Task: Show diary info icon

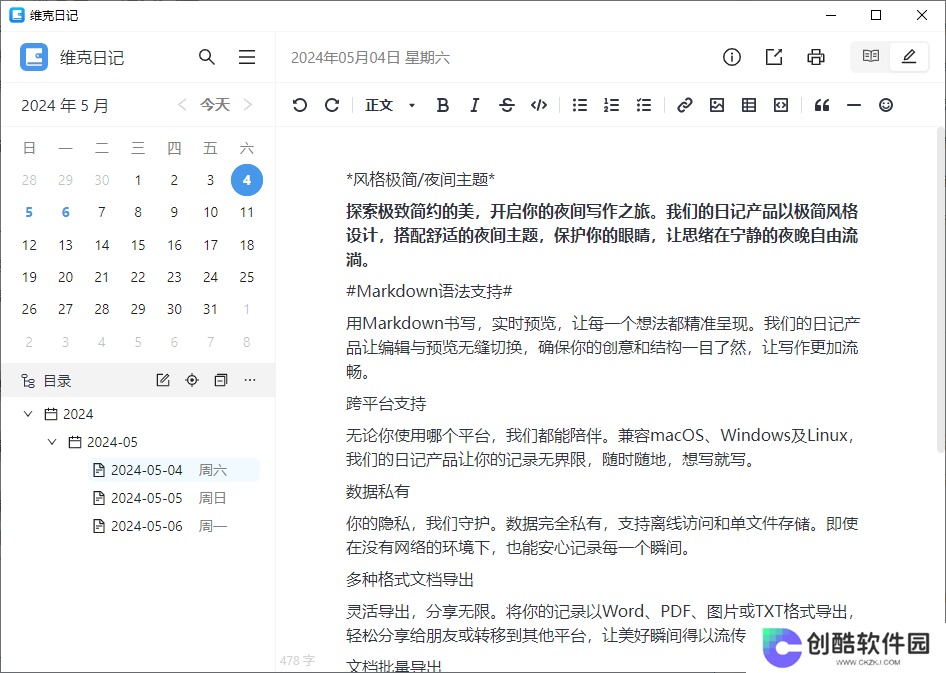Action: 732,57
